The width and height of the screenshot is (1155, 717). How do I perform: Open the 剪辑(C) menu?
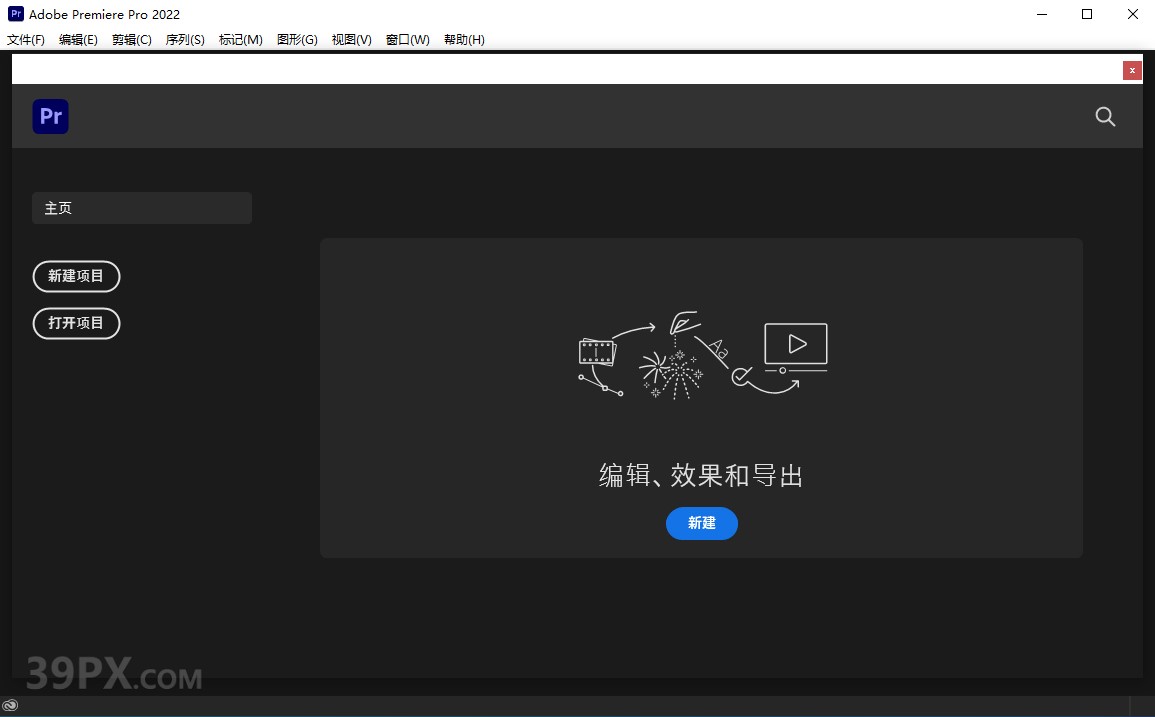(x=132, y=40)
